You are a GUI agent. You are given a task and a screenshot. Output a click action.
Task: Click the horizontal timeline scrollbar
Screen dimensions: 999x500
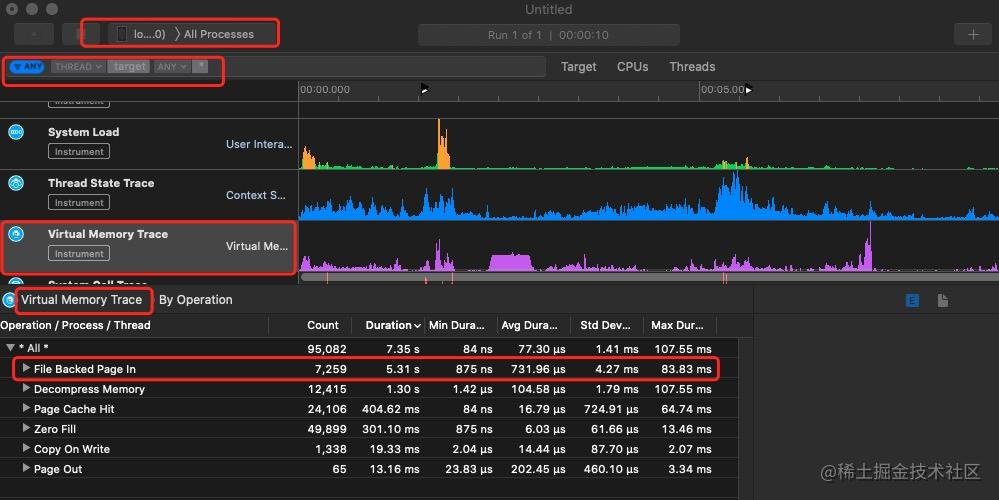(x=649, y=277)
